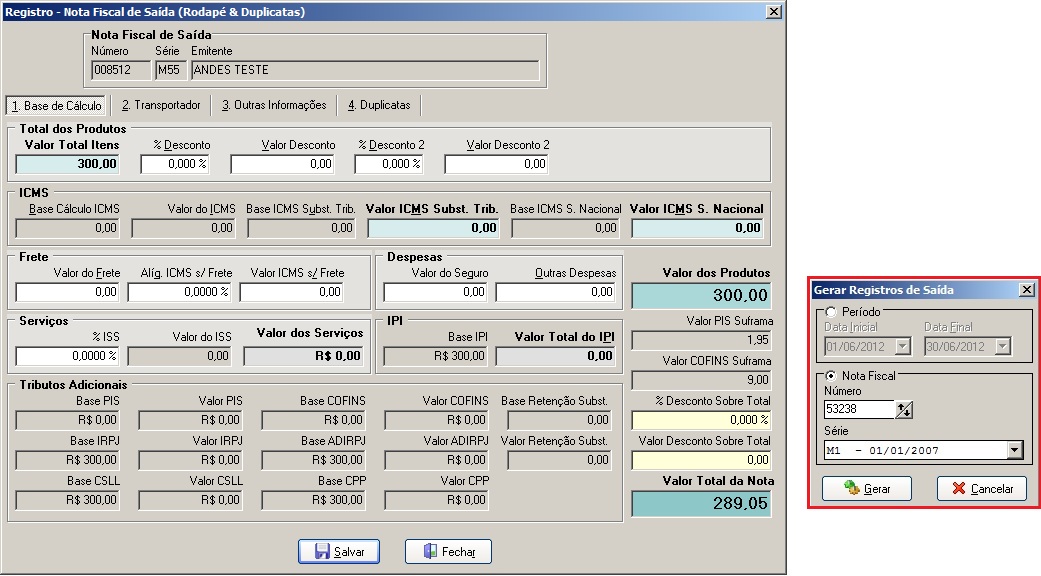Click the Valor dos Produtos 300,00 field

pos(701,296)
